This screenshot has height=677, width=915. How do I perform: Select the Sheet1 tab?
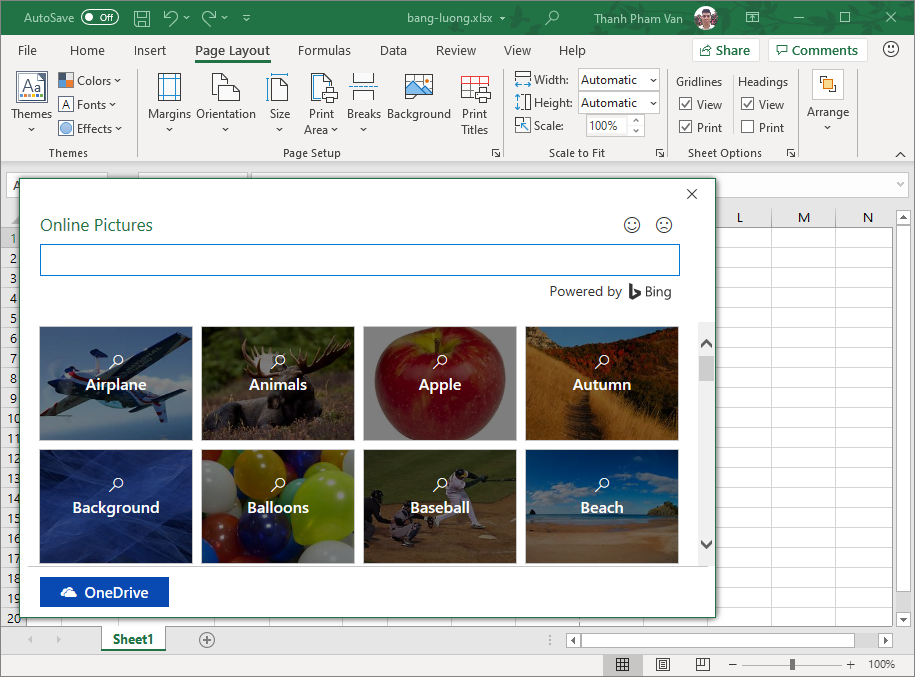click(x=133, y=639)
